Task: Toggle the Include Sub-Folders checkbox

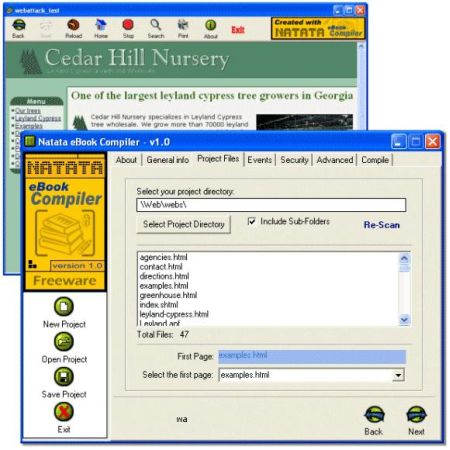Action: (x=252, y=221)
